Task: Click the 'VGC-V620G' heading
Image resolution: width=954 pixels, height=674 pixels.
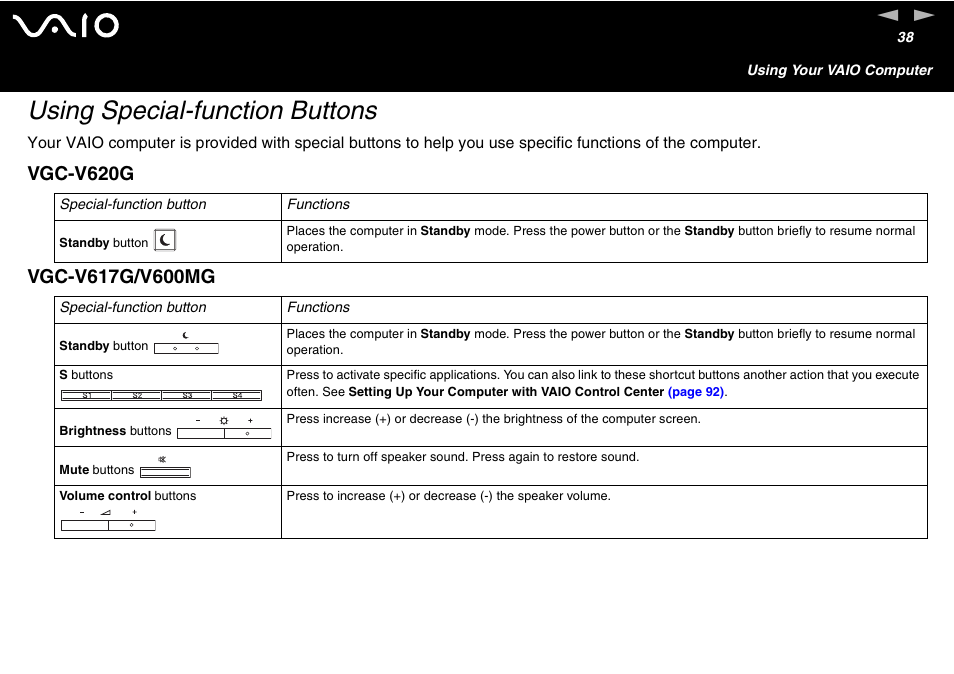Action: (x=80, y=174)
